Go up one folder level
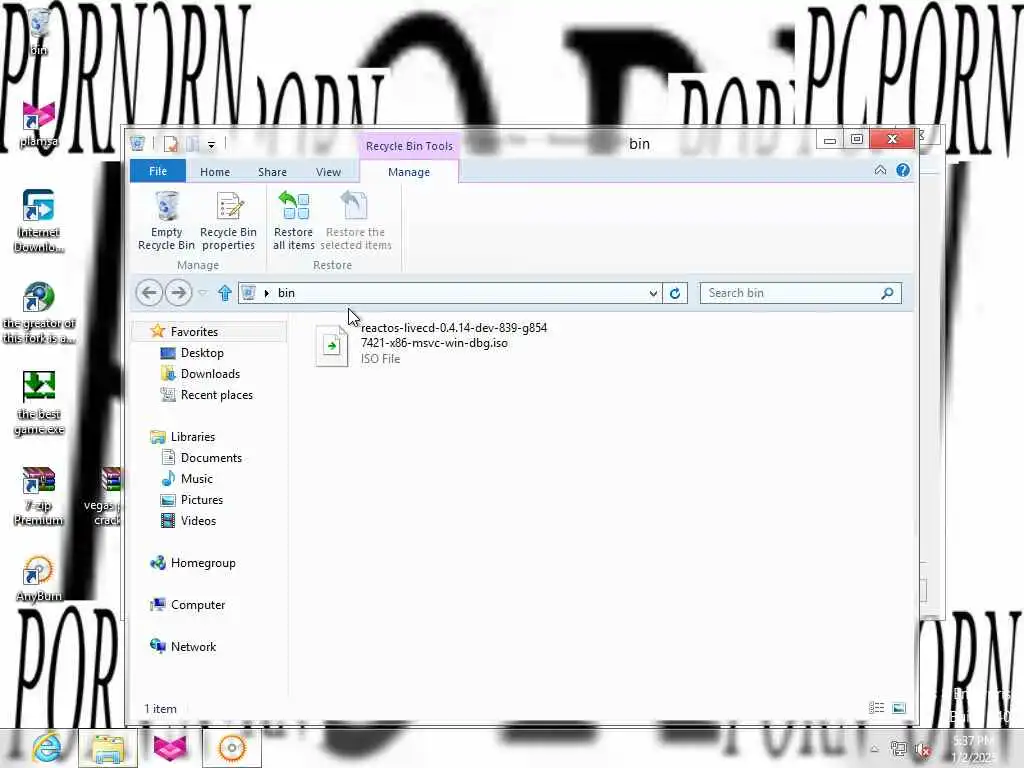Image resolution: width=1024 pixels, height=768 pixels. tap(225, 293)
